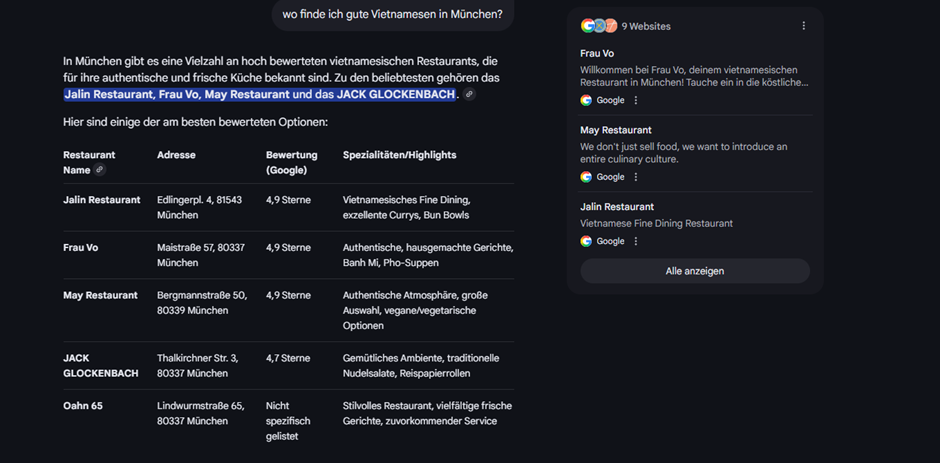Open more options for Frau Vo source
940x463 pixels.
pyautogui.click(x=636, y=100)
